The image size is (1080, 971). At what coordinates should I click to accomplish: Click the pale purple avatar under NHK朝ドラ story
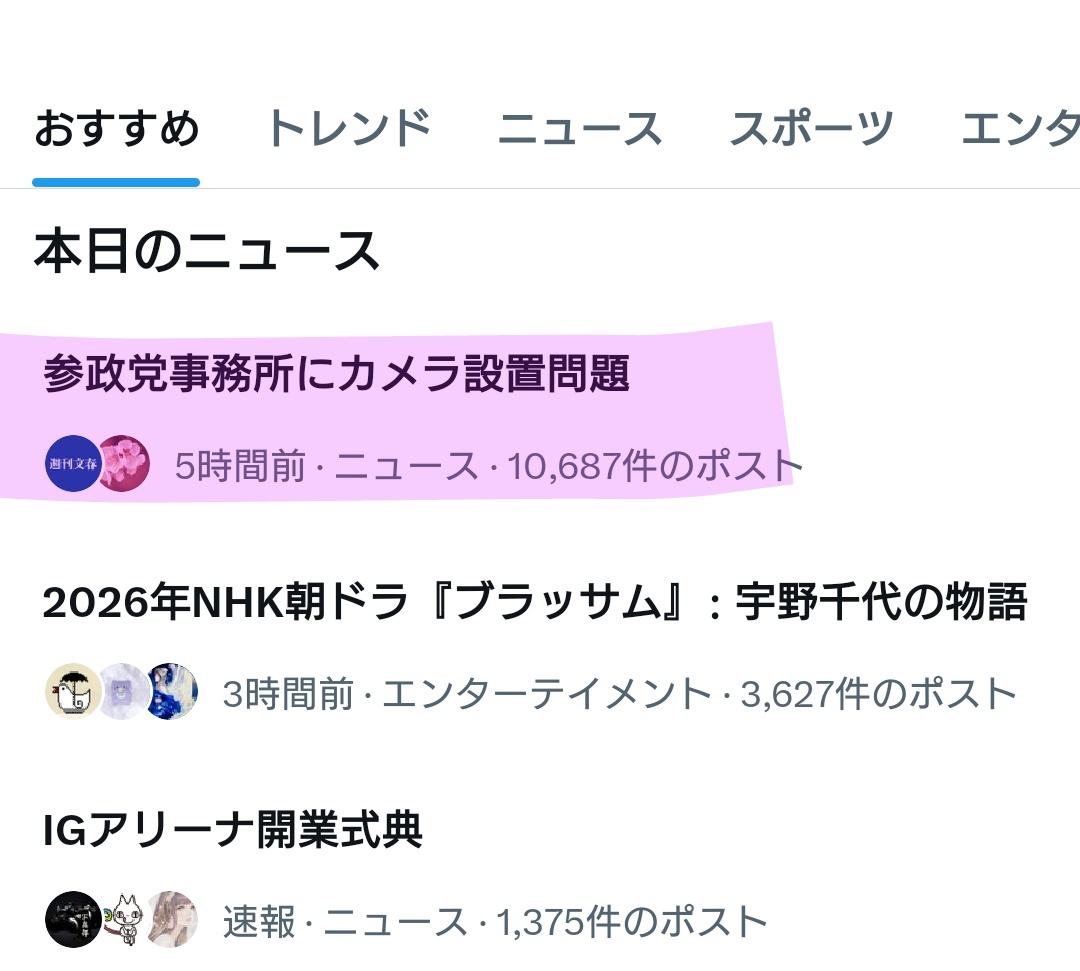point(124,691)
